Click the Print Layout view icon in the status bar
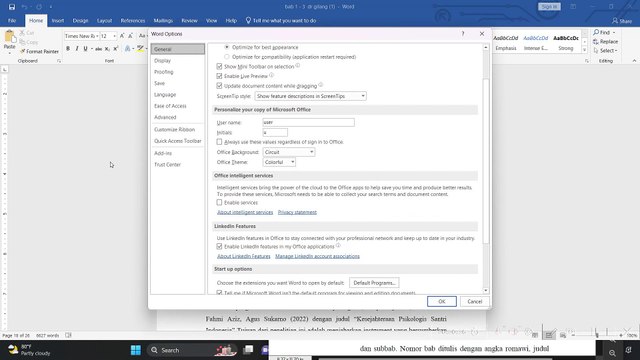Image resolution: width=640 pixels, height=360 pixels. (x=549, y=336)
